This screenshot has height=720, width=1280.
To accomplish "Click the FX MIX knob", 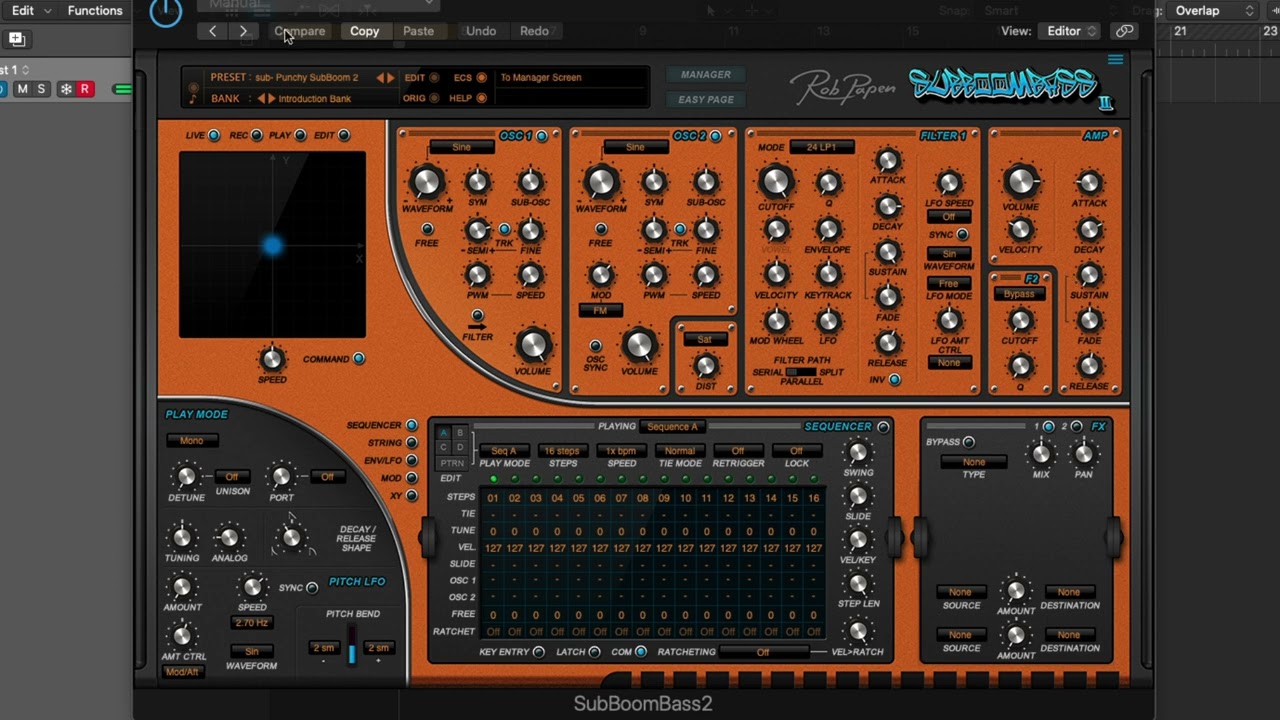I will pos(1041,454).
